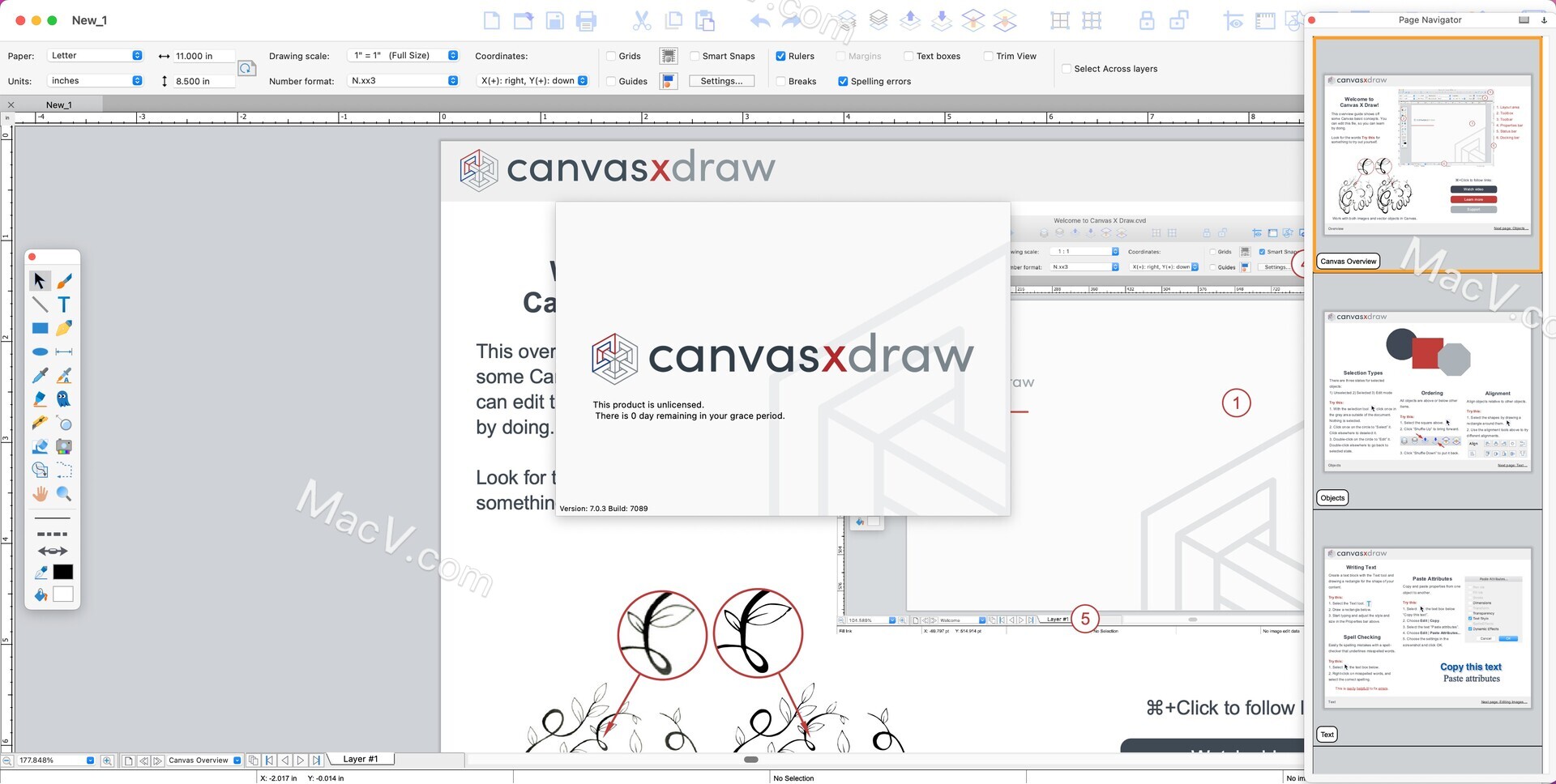Click the Settings... button

pos(721,81)
